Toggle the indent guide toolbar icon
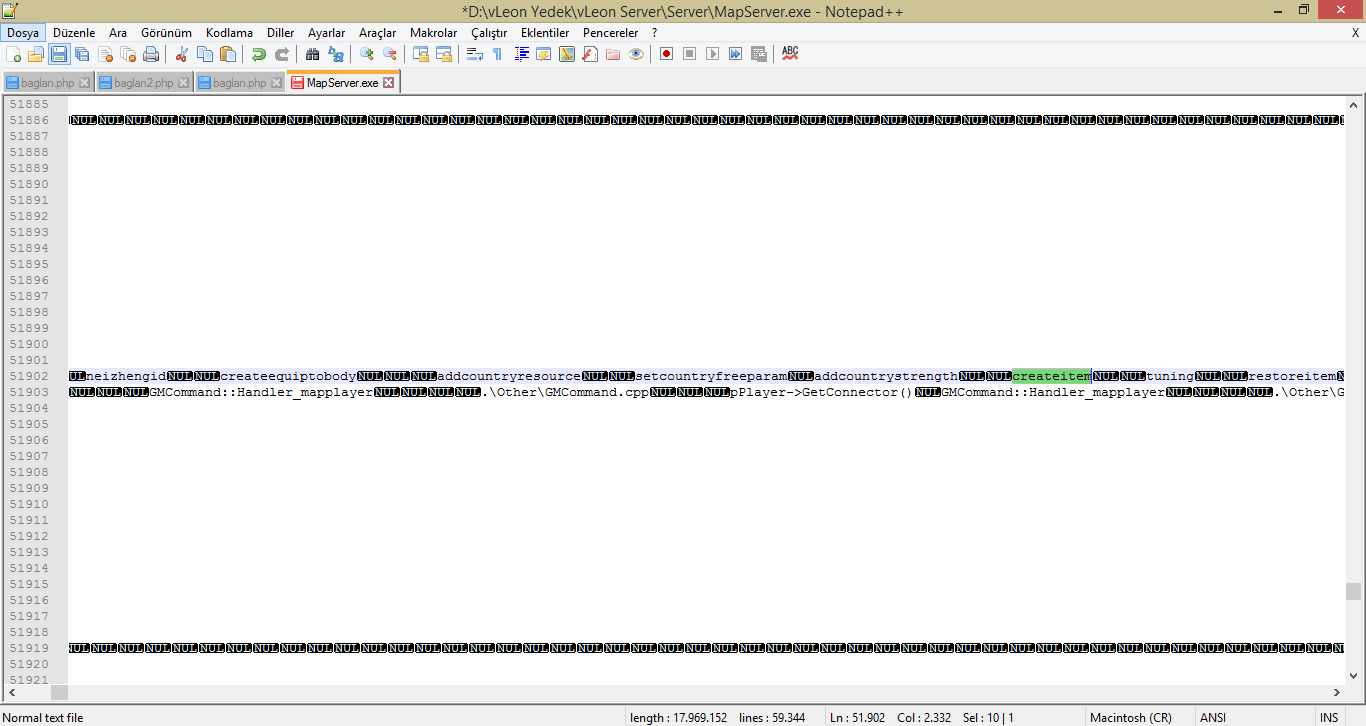 coord(521,54)
